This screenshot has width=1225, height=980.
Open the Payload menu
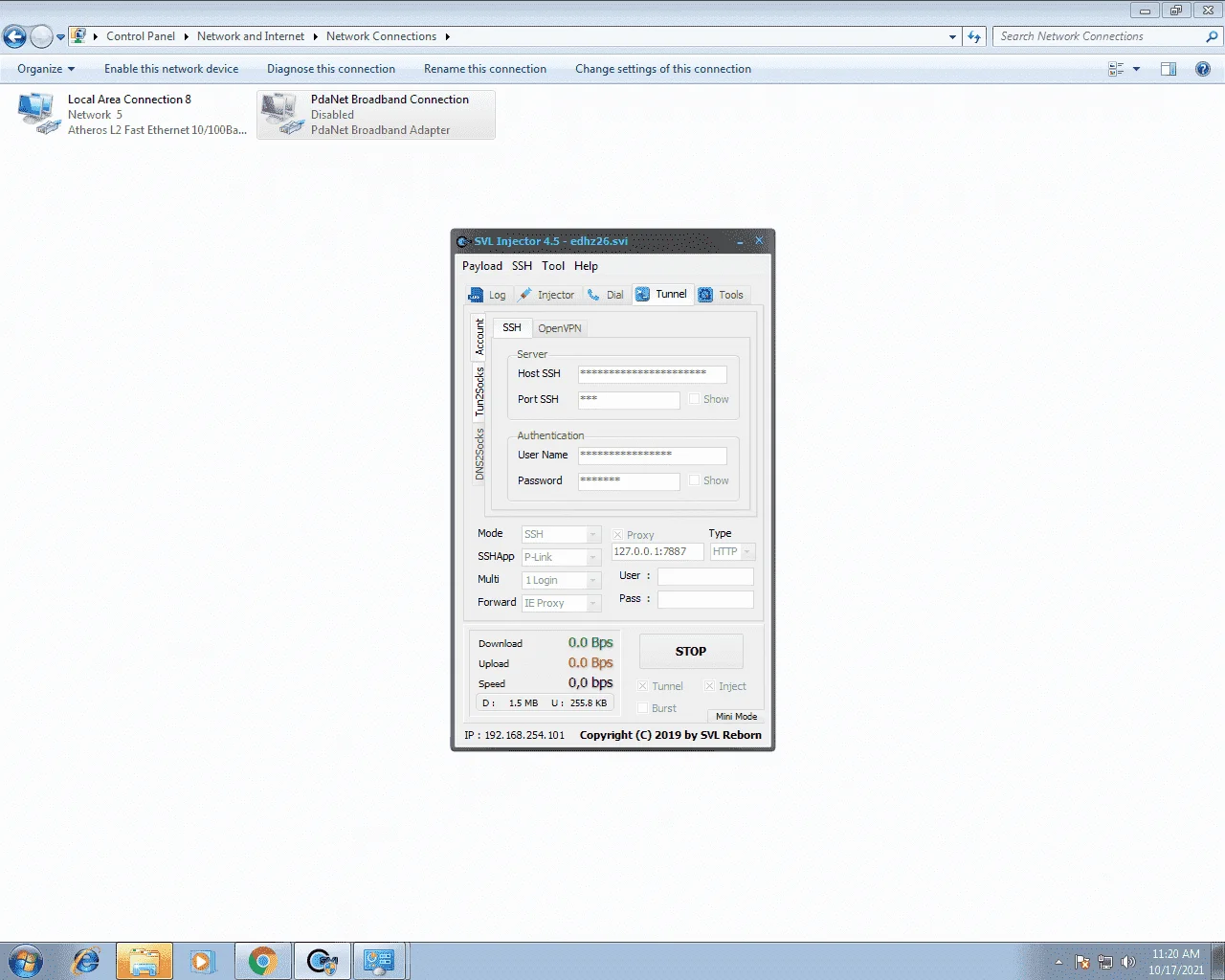[x=482, y=266]
